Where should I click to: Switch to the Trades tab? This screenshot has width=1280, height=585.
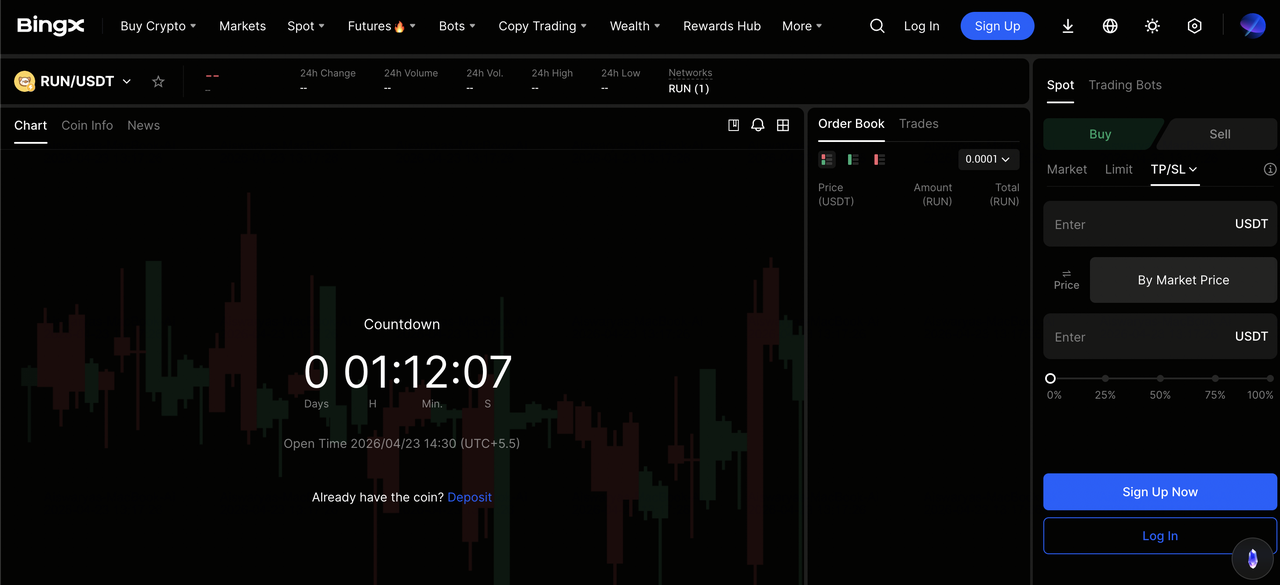click(918, 124)
